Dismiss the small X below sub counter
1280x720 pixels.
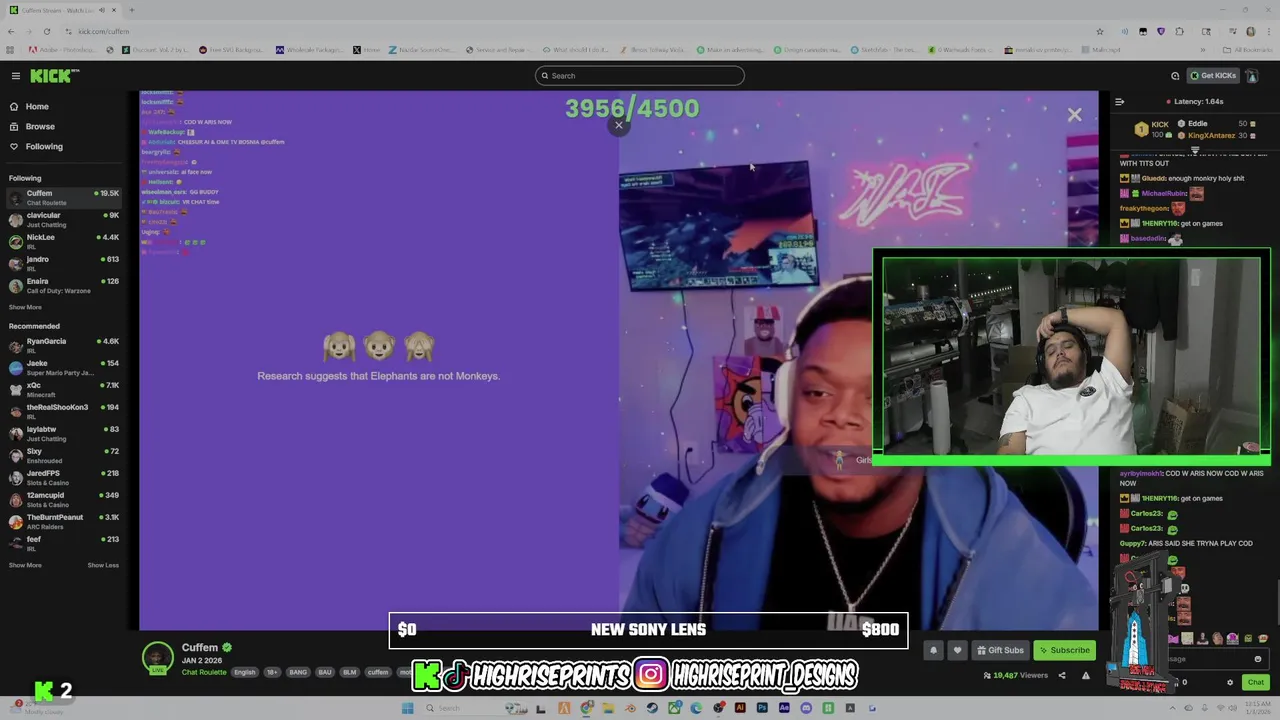(619, 125)
